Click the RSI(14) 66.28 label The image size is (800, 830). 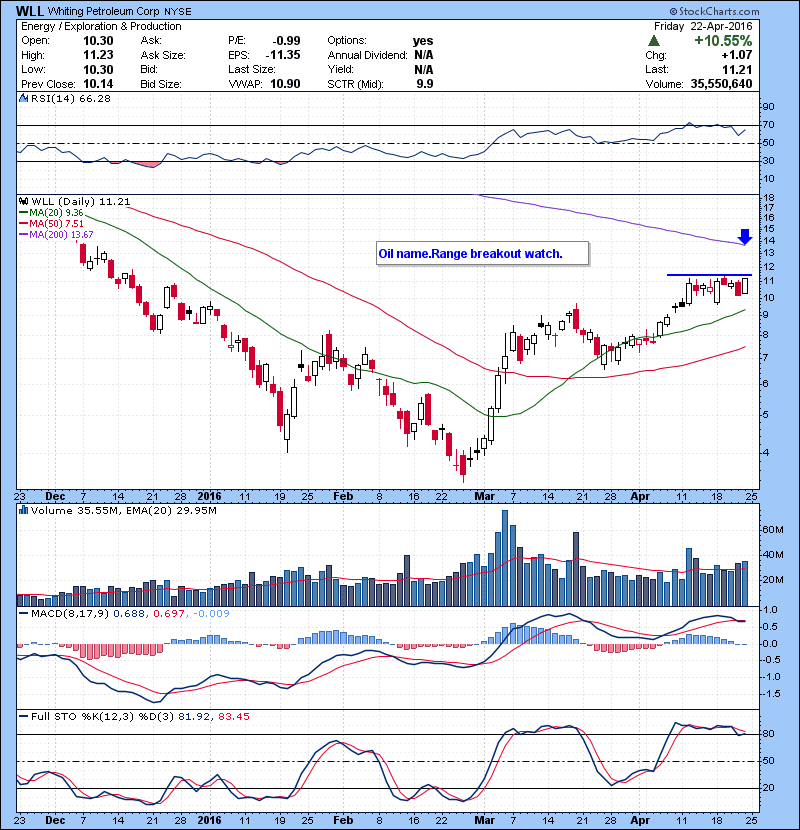[71, 98]
